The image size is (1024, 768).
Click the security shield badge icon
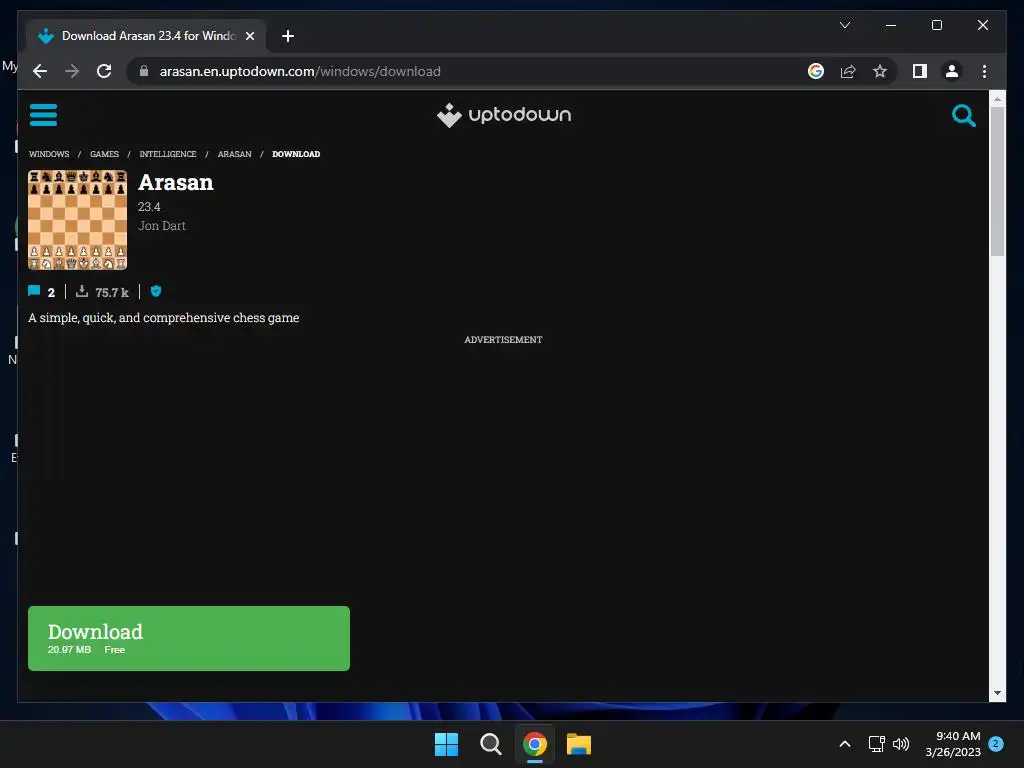(156, 291)
